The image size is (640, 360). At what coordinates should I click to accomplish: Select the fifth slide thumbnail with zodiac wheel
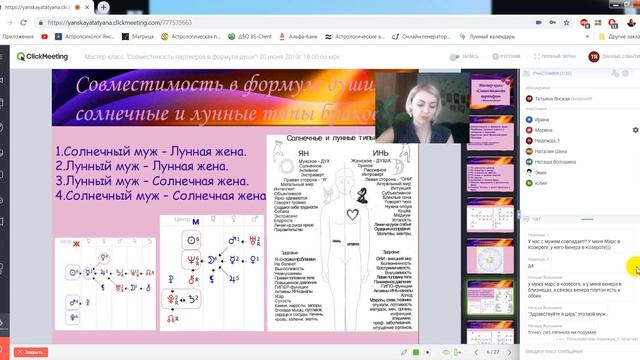click(x=490, y=256)
